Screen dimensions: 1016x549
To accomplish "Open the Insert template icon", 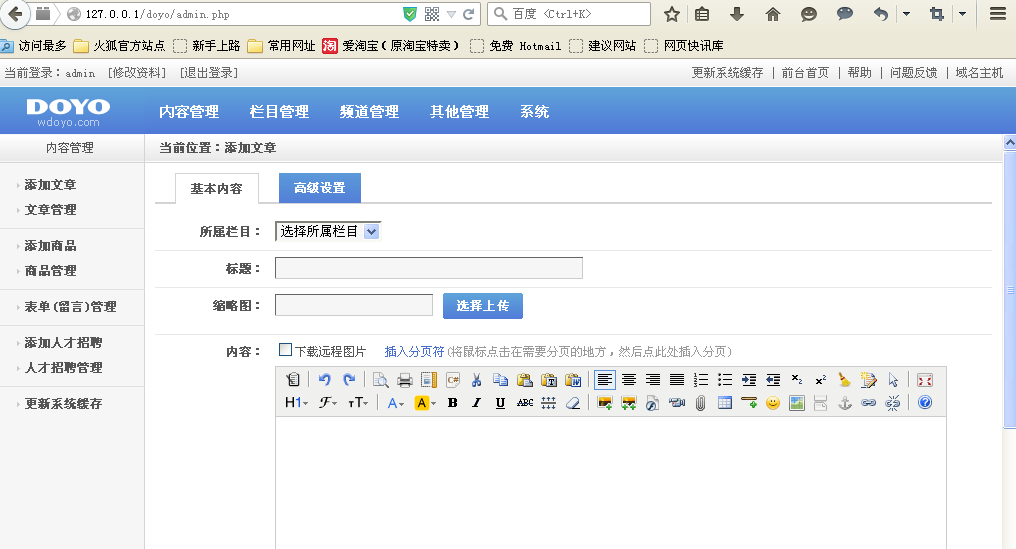I will (429, 380).
